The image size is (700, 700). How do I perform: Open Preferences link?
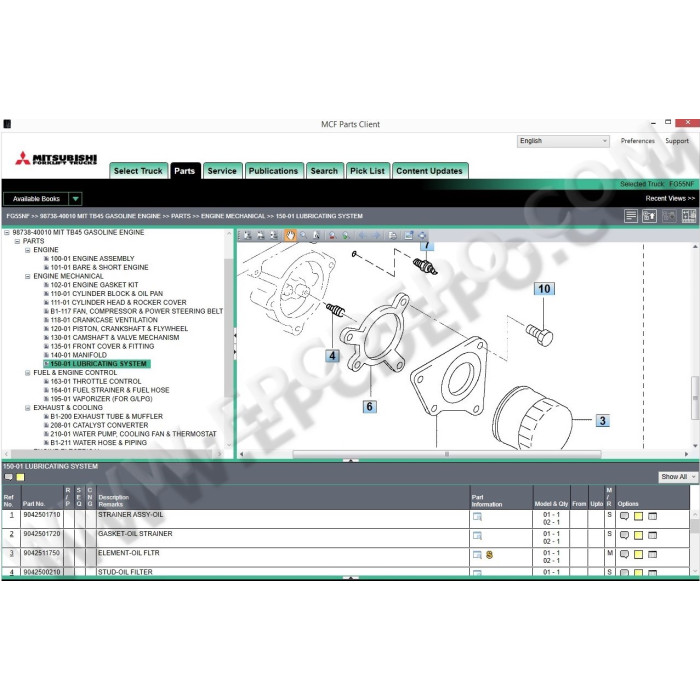point(638,141)
